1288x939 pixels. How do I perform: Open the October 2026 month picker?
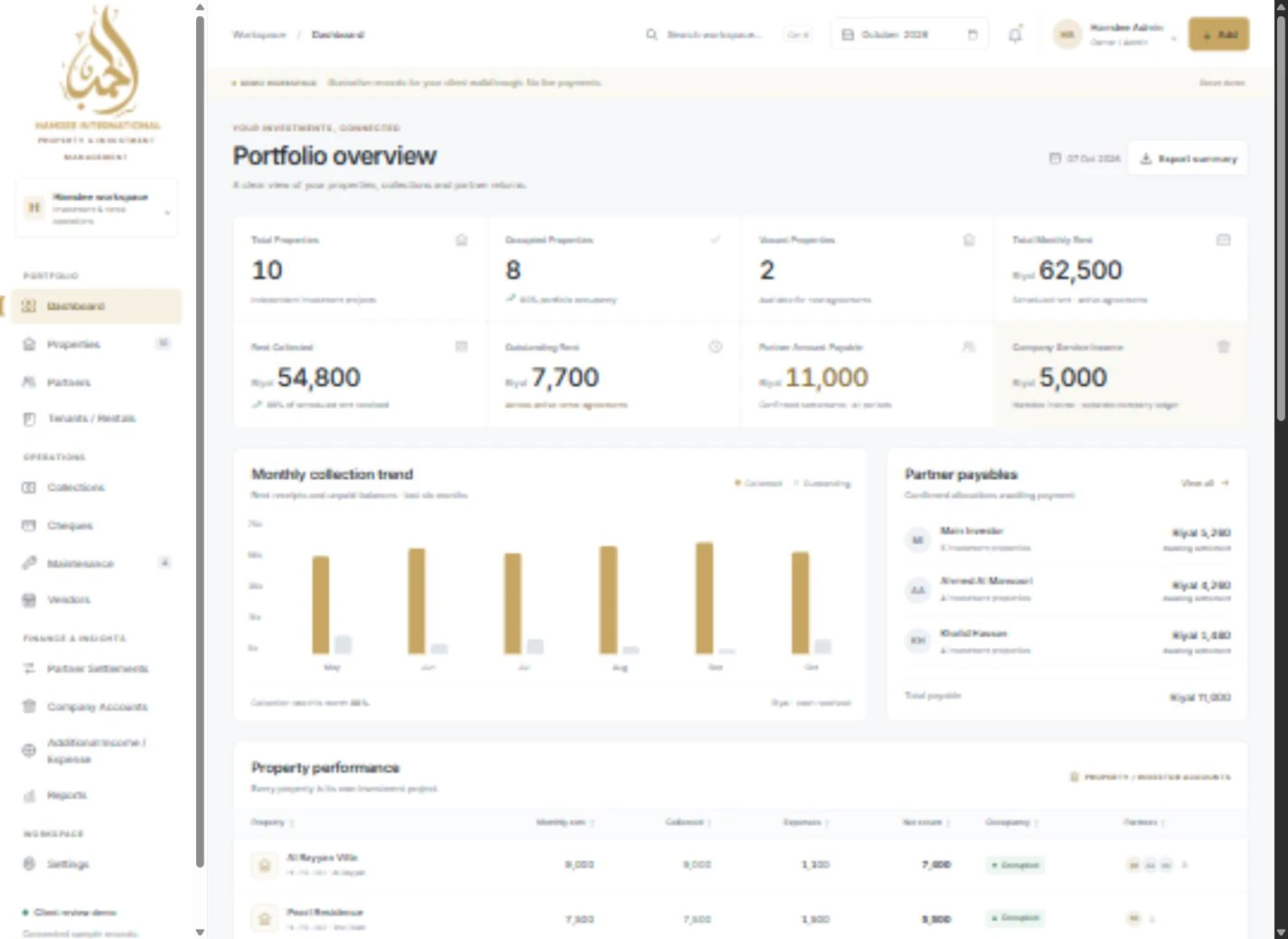coord(909,34)
